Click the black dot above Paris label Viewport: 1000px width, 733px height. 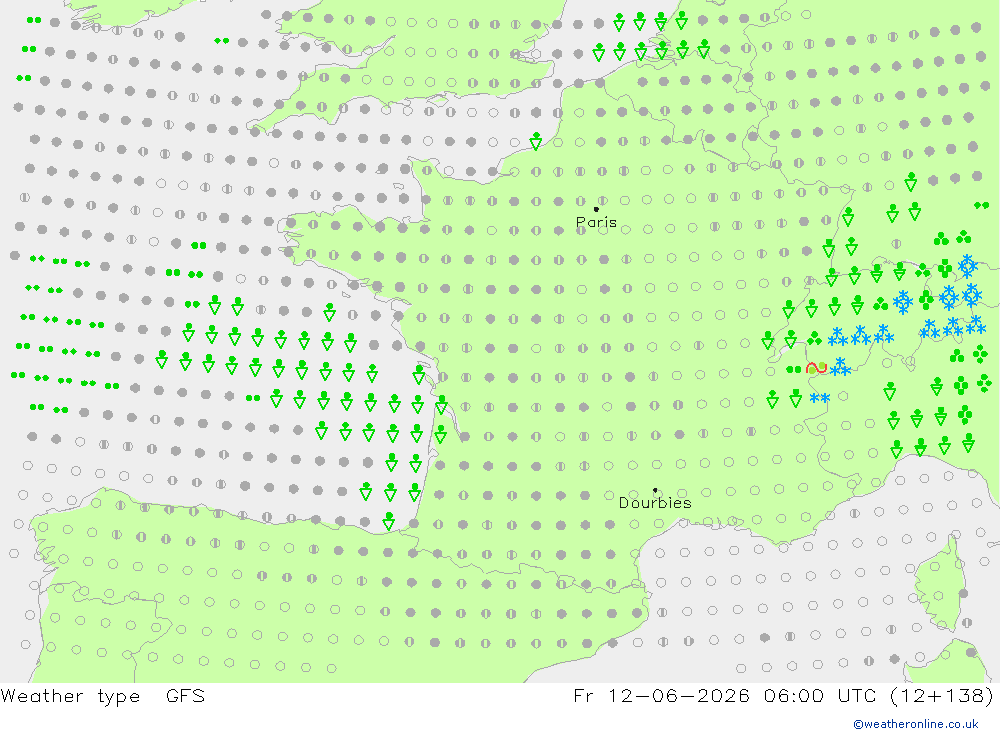click(x=596, y=209)
